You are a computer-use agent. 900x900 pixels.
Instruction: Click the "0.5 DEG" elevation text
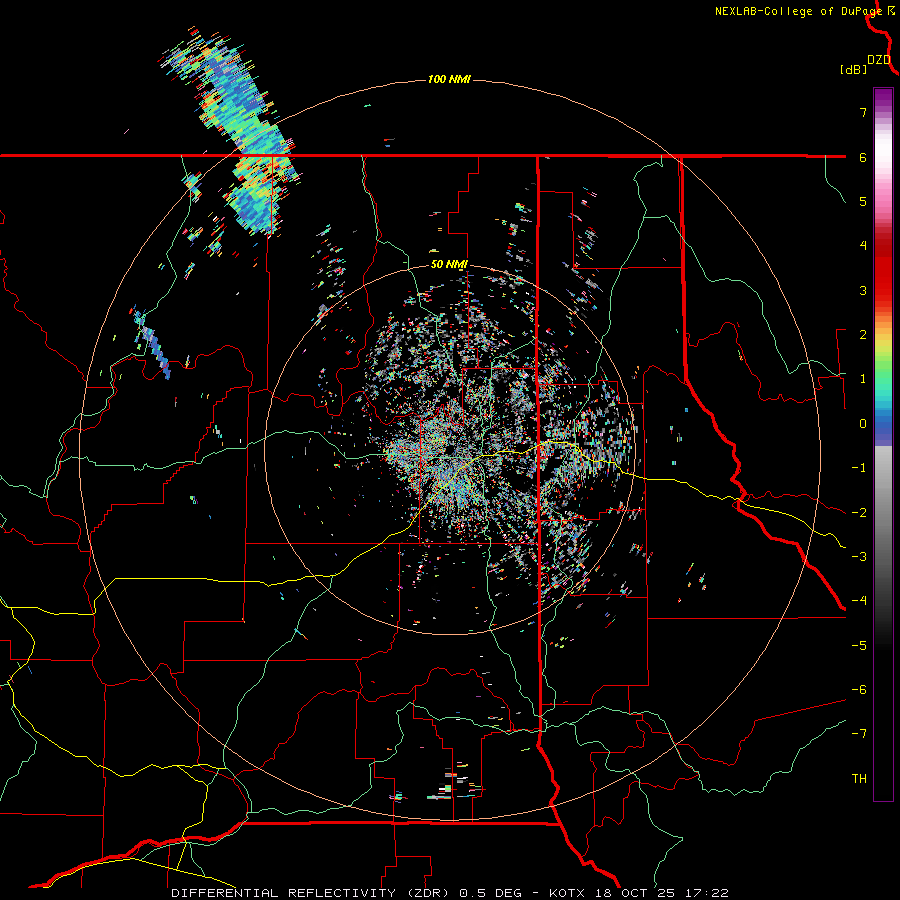point(491,893)
